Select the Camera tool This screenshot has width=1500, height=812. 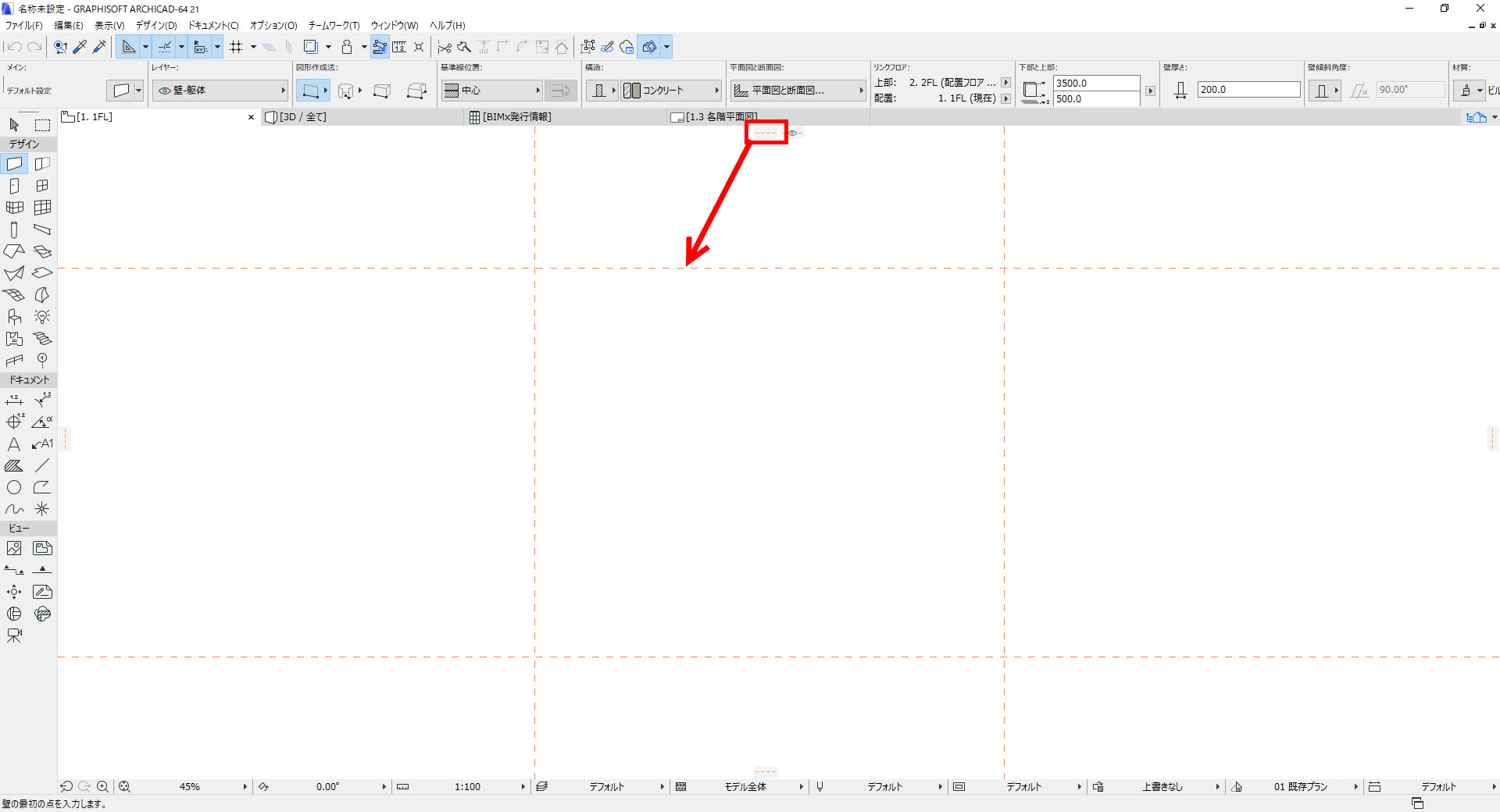point(14,636)
